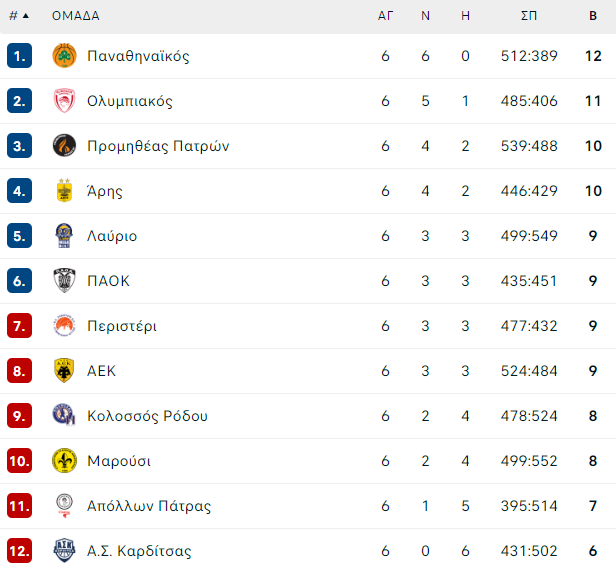Viewport: 616px width, 569px height.
Task: Open the Κολοσσός Ρόδου team link
Action: tap(147, 416)
